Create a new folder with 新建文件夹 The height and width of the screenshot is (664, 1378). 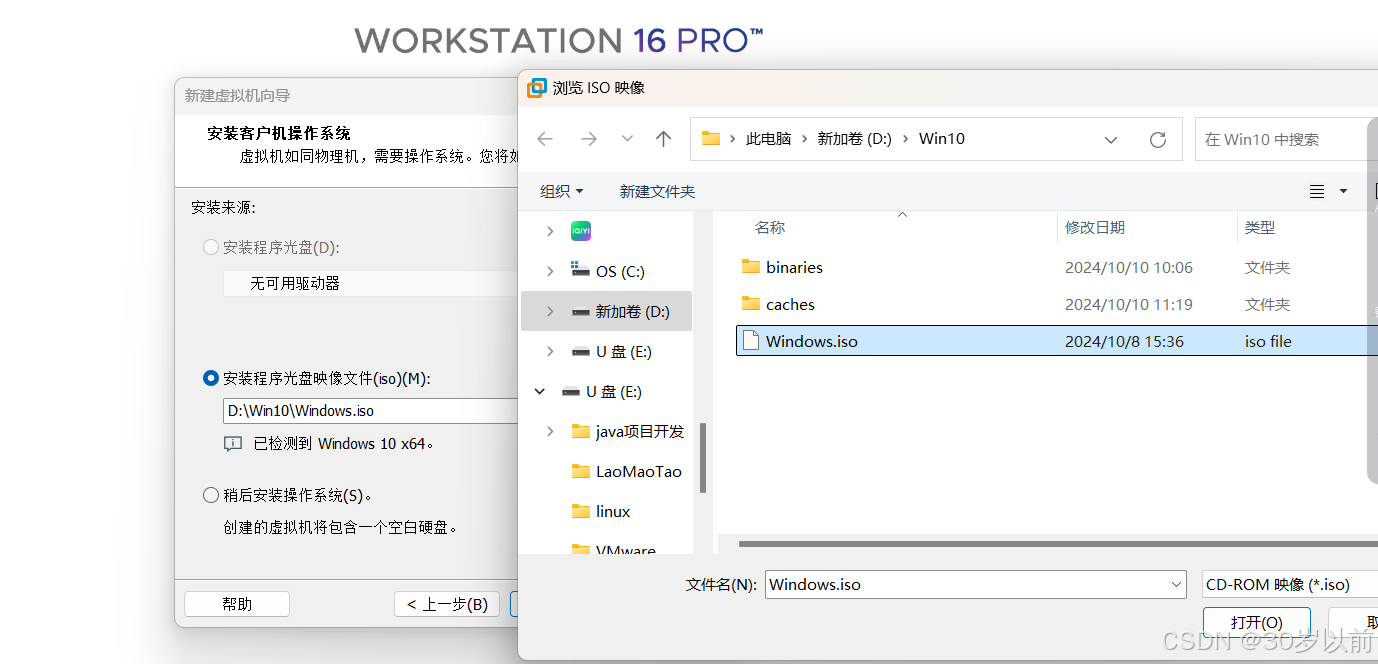657,191
